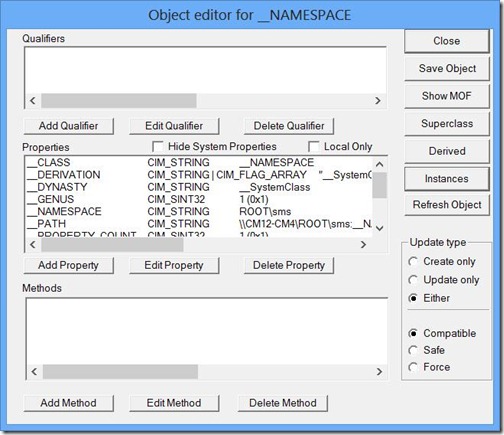Tick the Local Only checkbox
Image resolution: width=504 pixels, height=435 pixels.
click(x=314, y=146)
